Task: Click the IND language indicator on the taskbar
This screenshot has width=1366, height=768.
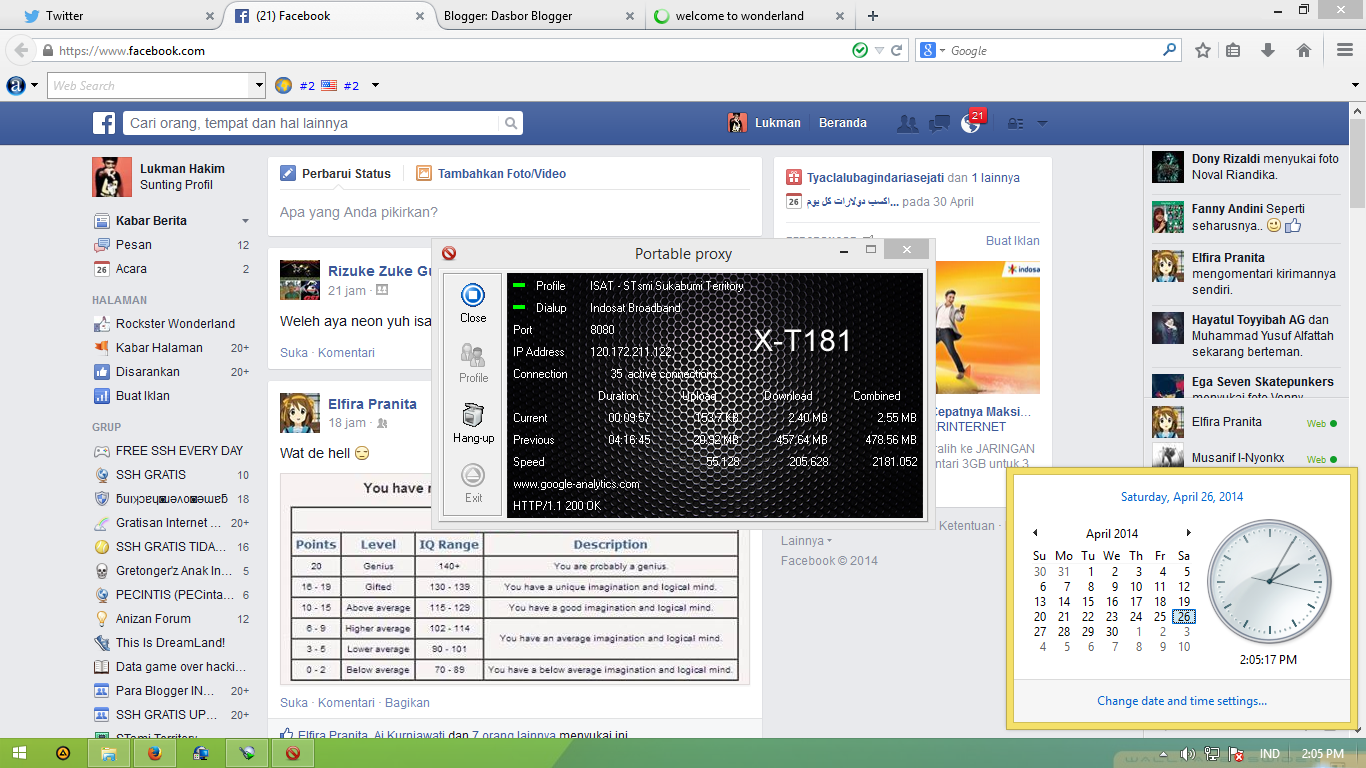Action: point(1269,753)
